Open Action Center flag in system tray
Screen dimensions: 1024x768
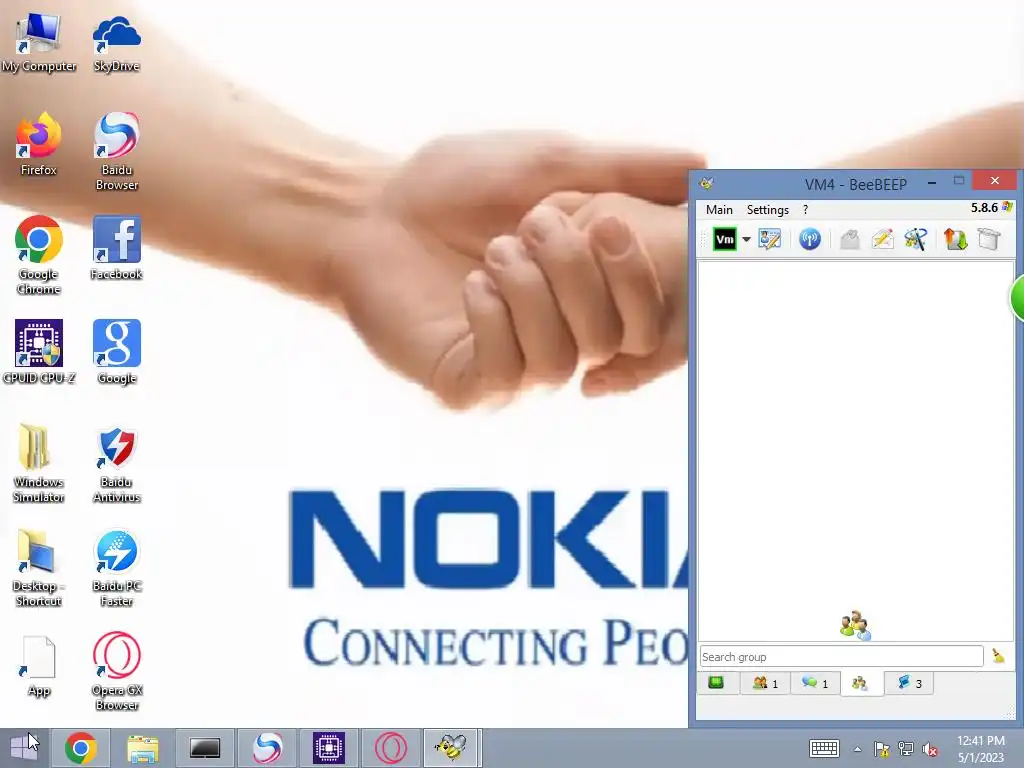coord(881,750)
